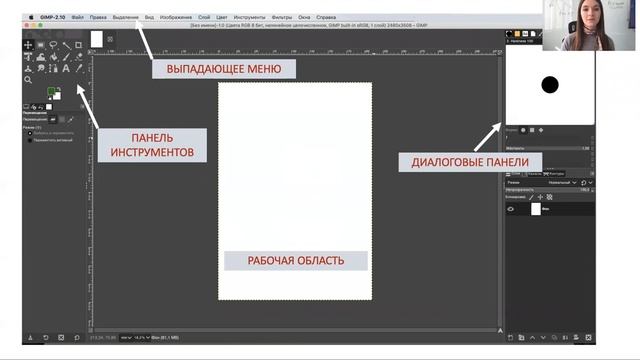Image resolution: width=640 pixels, height=360 pixels.
Task: Open the Правка menu
Action: 98,17
